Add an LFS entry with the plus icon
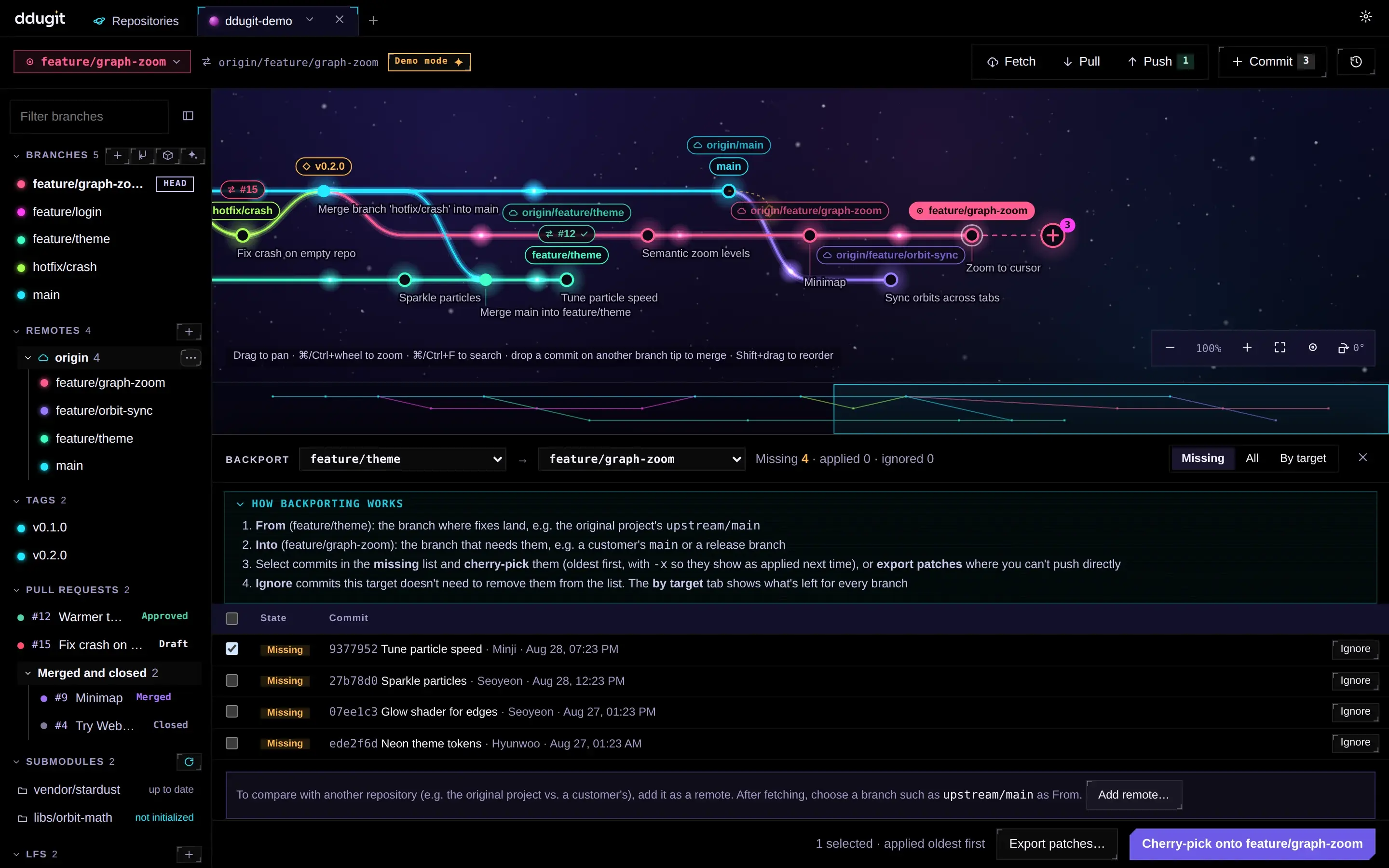This screenshot has height=868, width=1389. [189, 854]
